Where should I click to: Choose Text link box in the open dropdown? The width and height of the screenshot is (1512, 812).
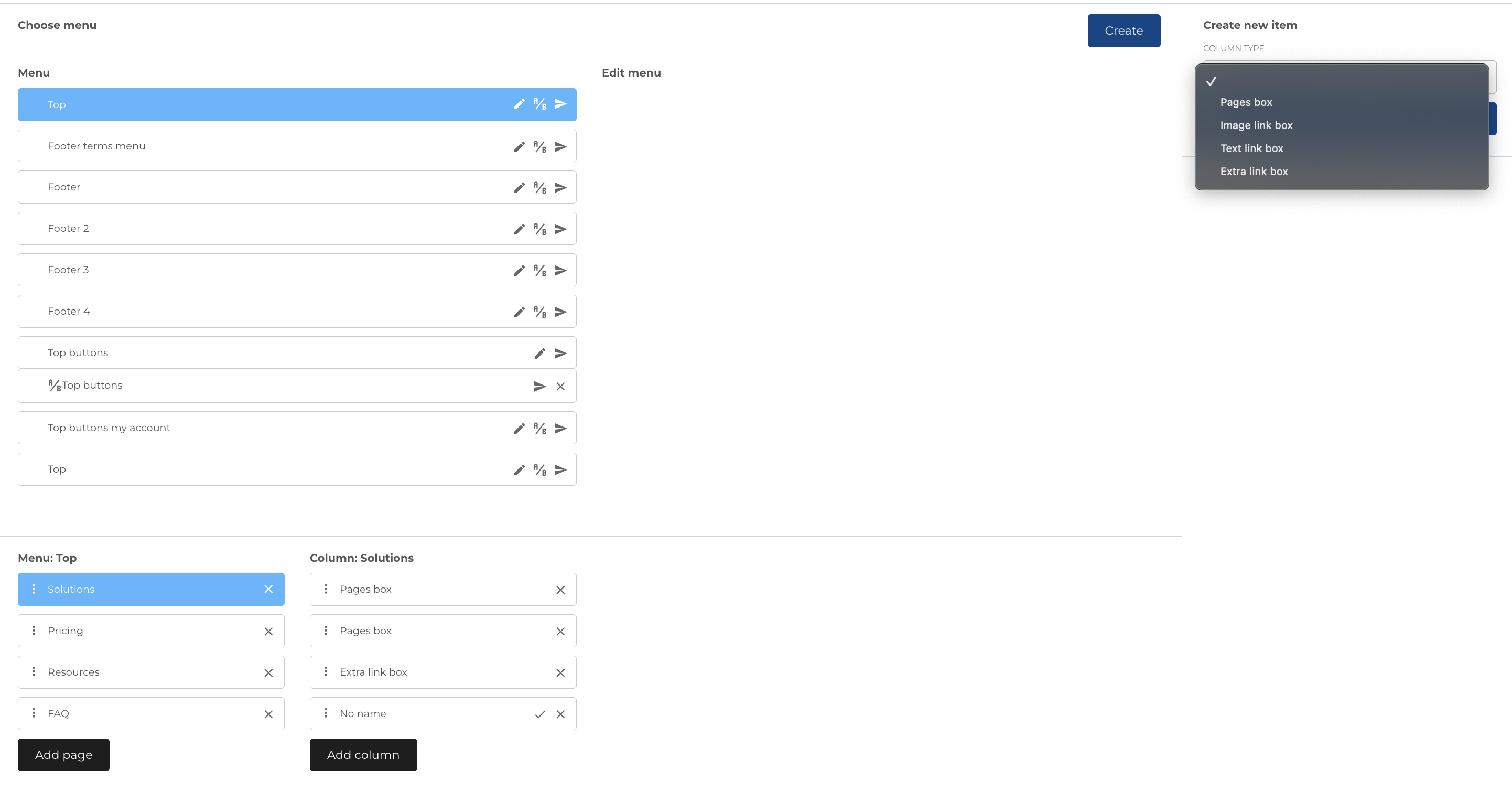(1251, 148)
